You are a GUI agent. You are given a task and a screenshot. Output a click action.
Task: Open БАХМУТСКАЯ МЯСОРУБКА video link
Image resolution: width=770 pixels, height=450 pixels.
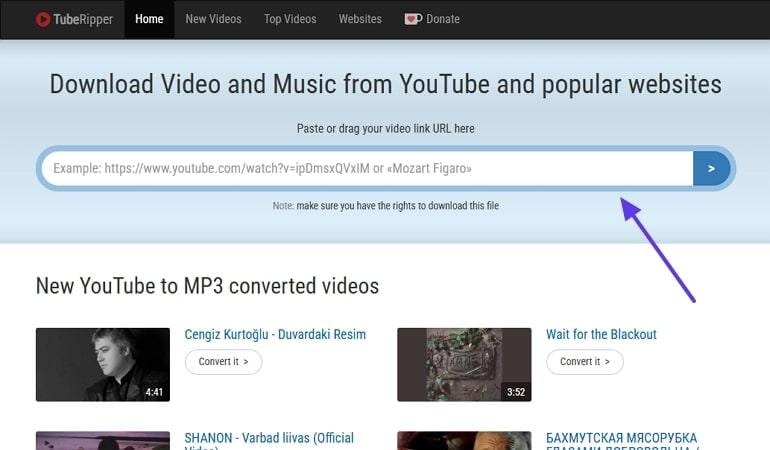point(622,441)
